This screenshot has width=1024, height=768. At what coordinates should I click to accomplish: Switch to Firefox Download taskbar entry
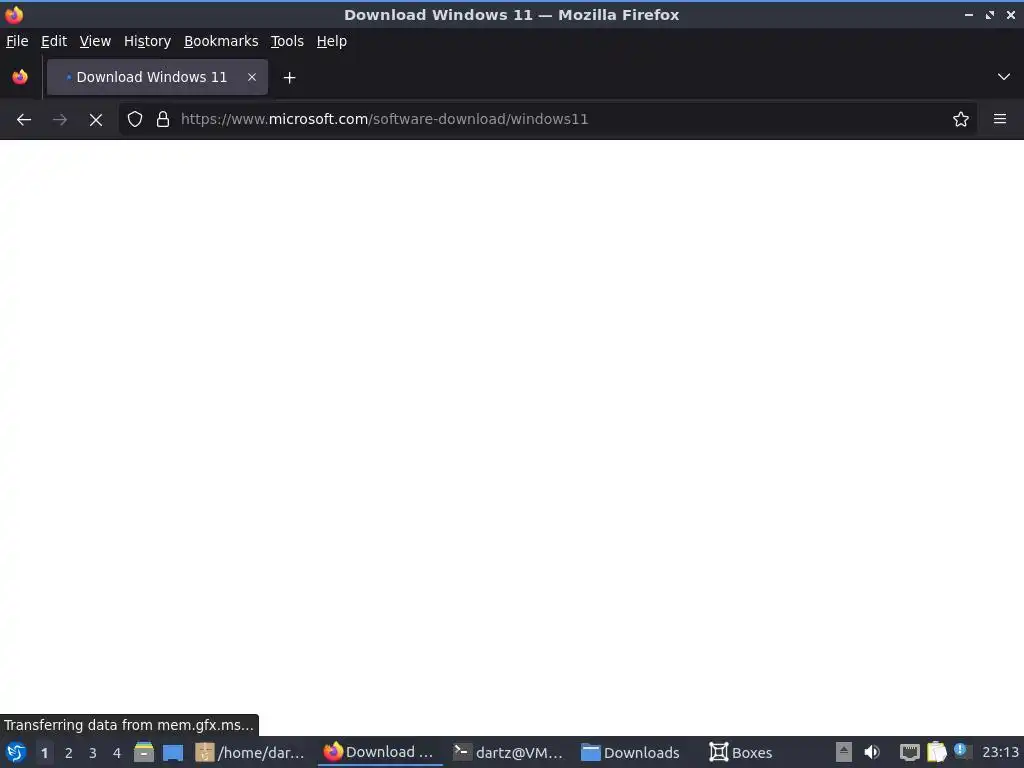coord(379,752)
